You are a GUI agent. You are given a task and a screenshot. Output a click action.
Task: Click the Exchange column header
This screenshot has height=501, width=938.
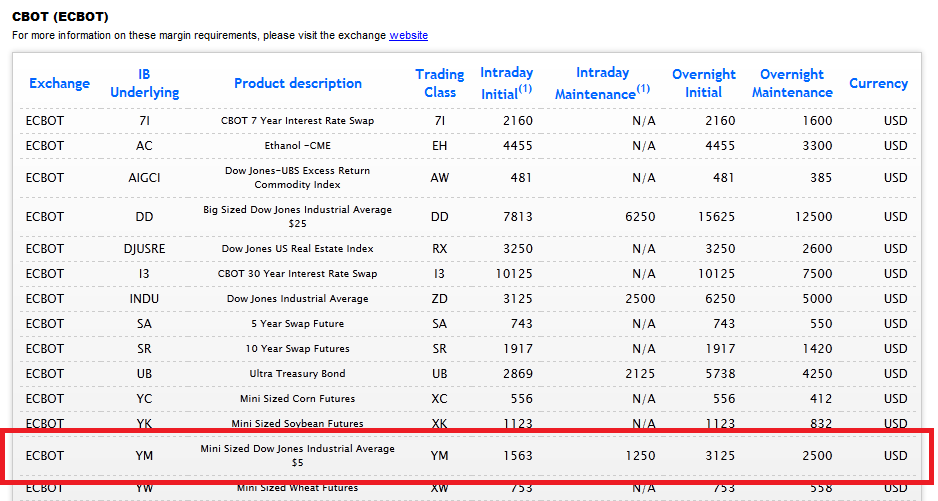(59, 83)
